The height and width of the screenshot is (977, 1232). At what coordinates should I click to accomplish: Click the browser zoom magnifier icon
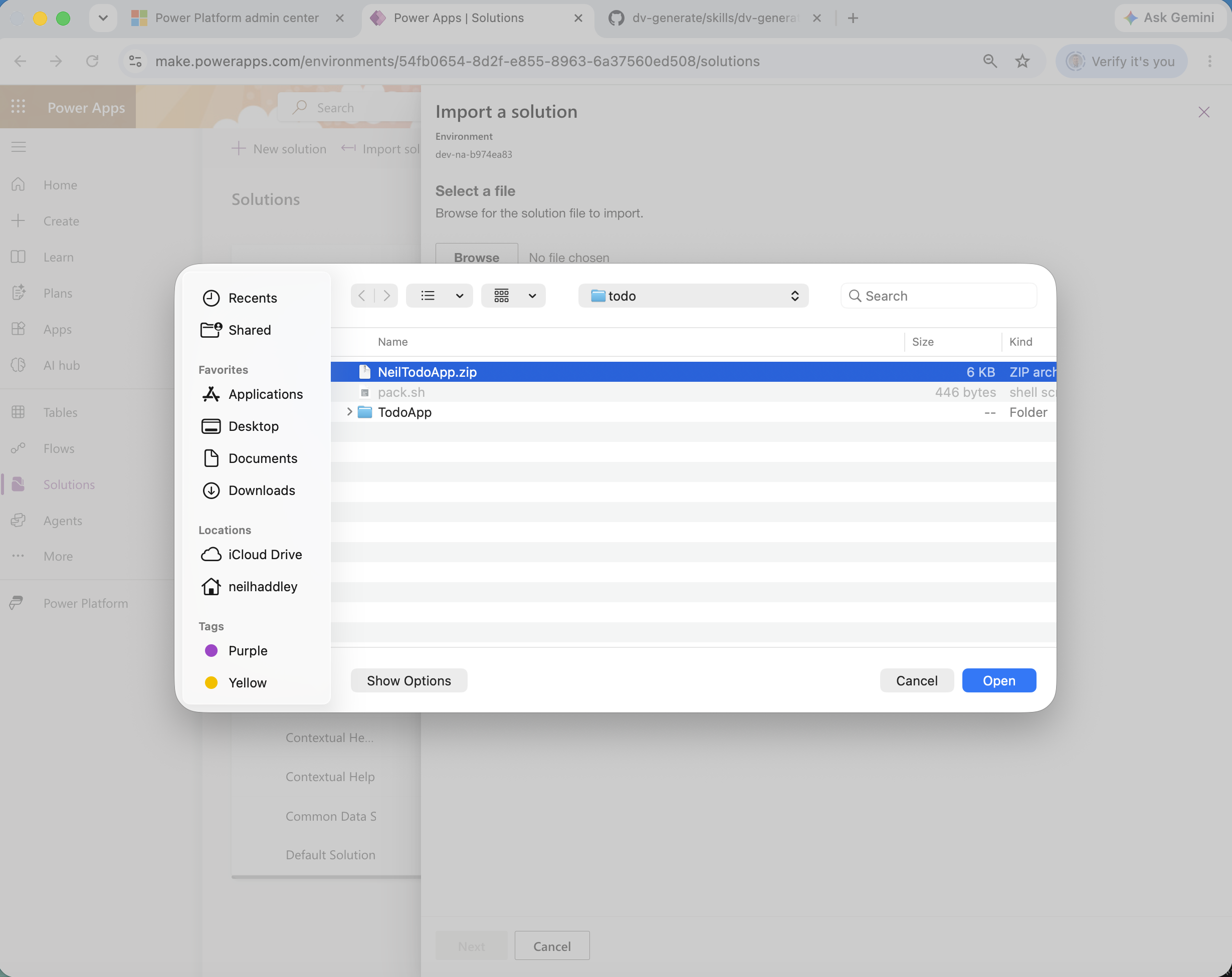990,61
